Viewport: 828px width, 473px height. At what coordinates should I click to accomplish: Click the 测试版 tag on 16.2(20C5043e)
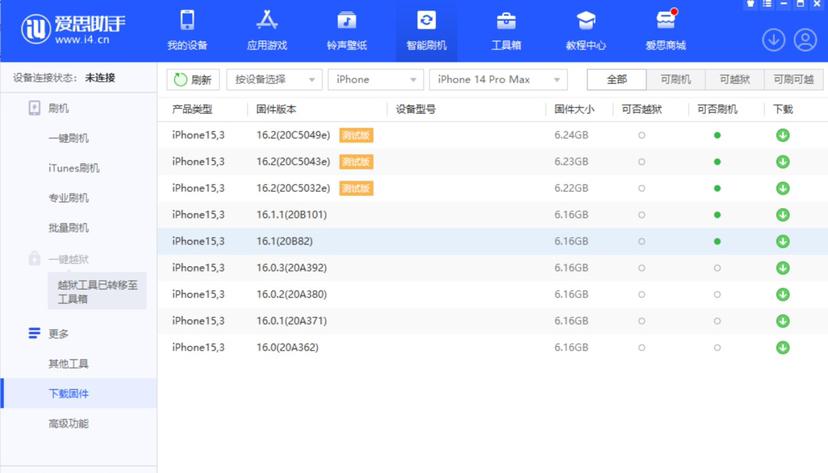[356, 162]
